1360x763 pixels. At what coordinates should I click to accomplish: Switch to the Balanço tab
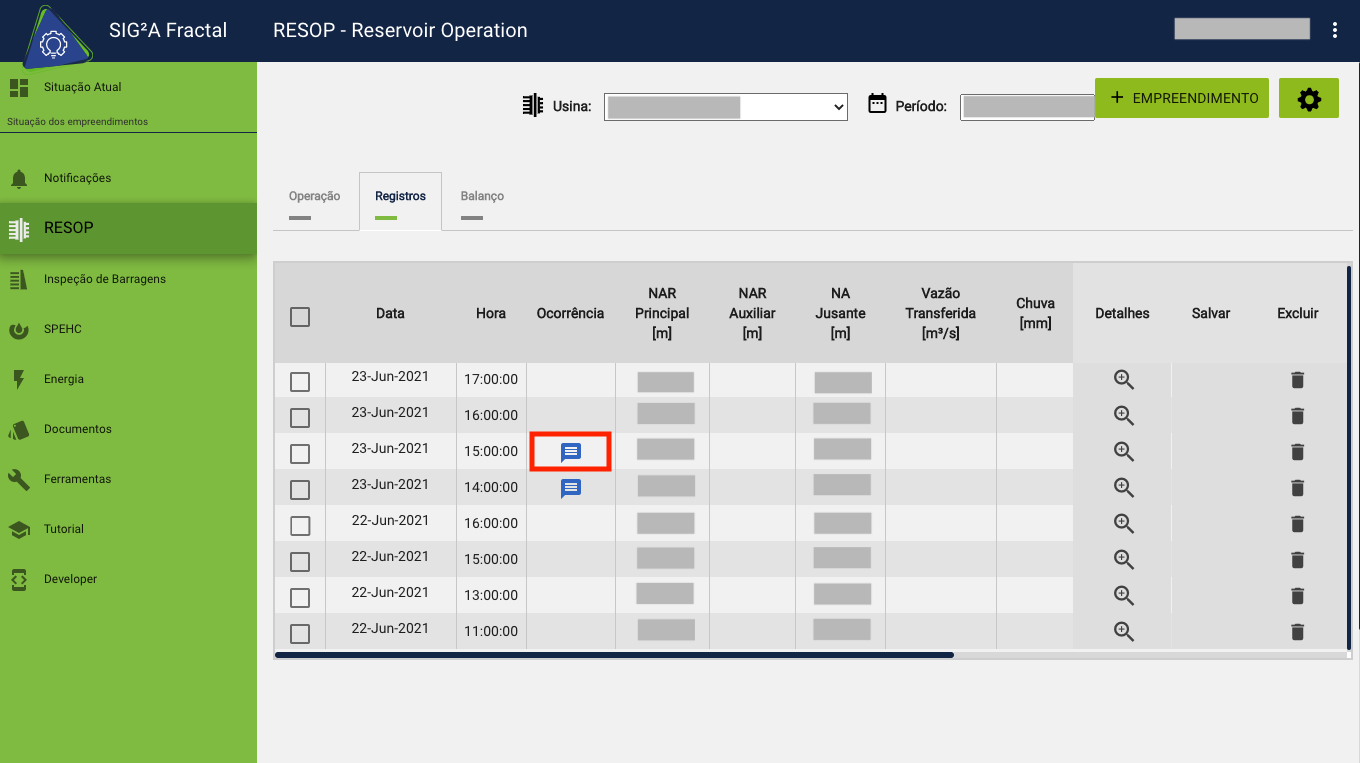click(482, 197)
